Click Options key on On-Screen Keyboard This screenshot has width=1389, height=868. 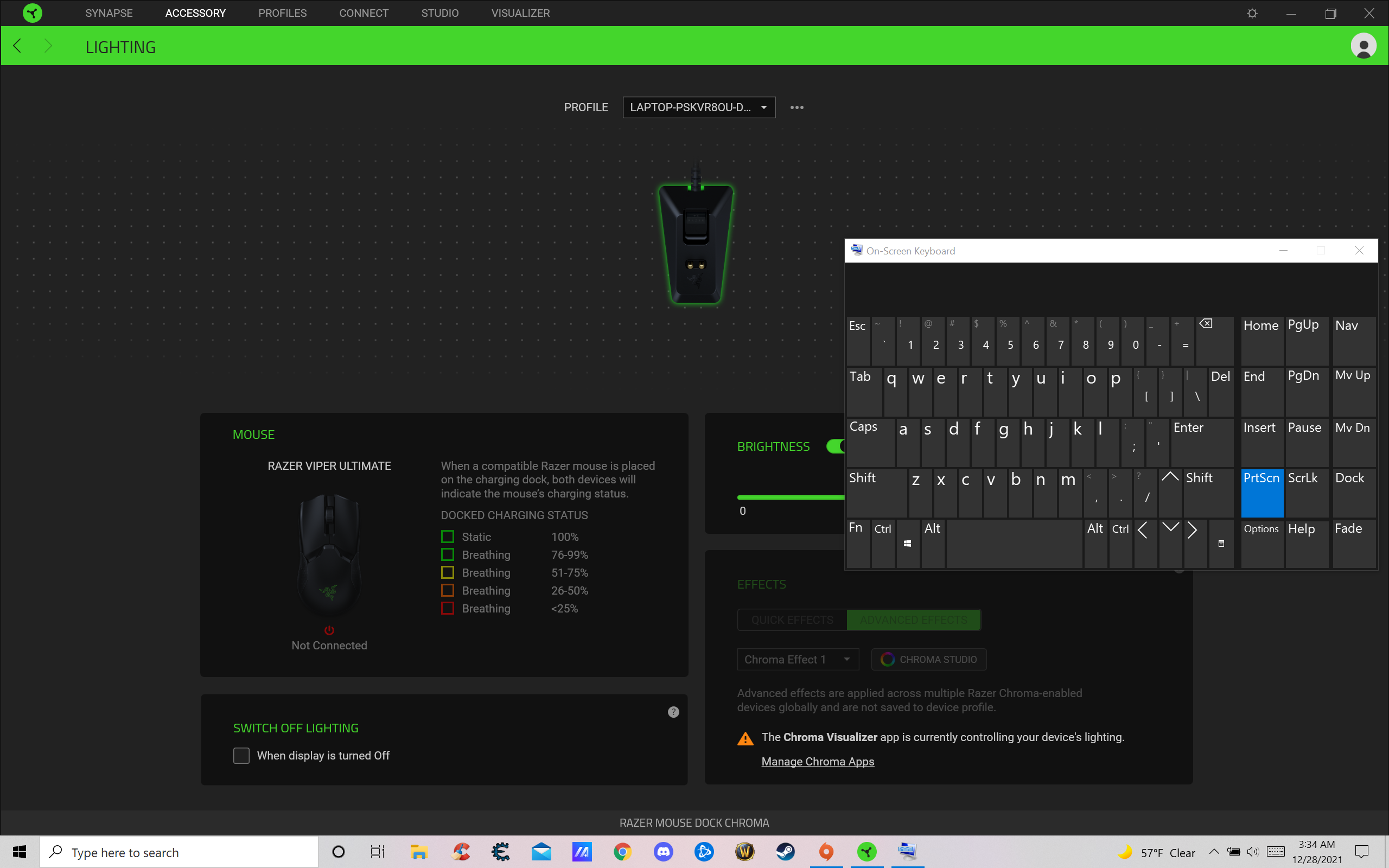pyautogui.click(x=1261, y=544)
